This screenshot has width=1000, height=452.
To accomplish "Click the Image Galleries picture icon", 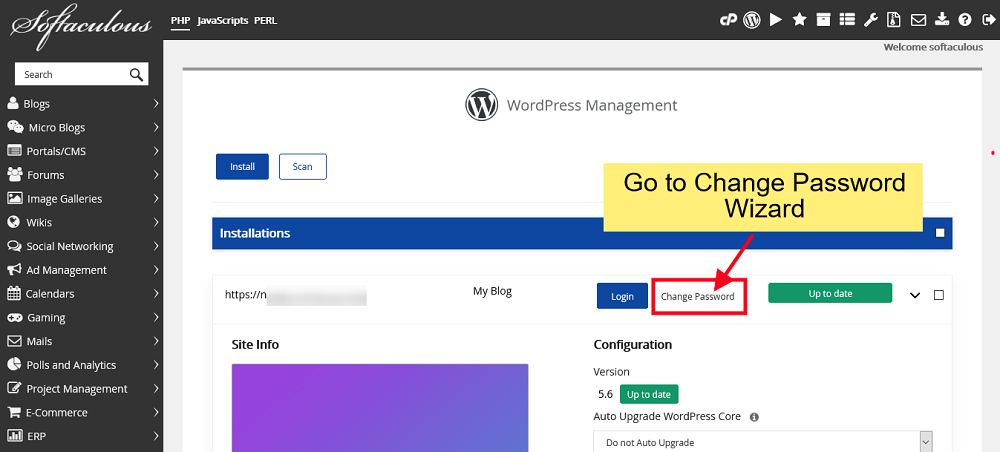I will coord(15,198).
